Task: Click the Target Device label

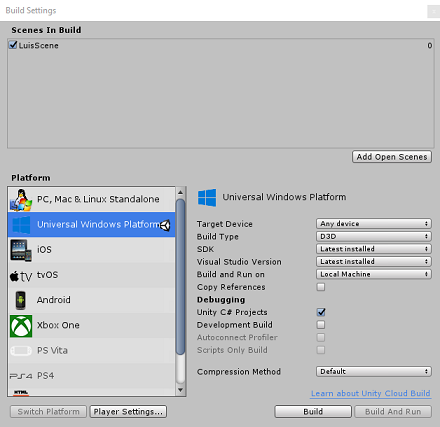Action: coord(225,224)
